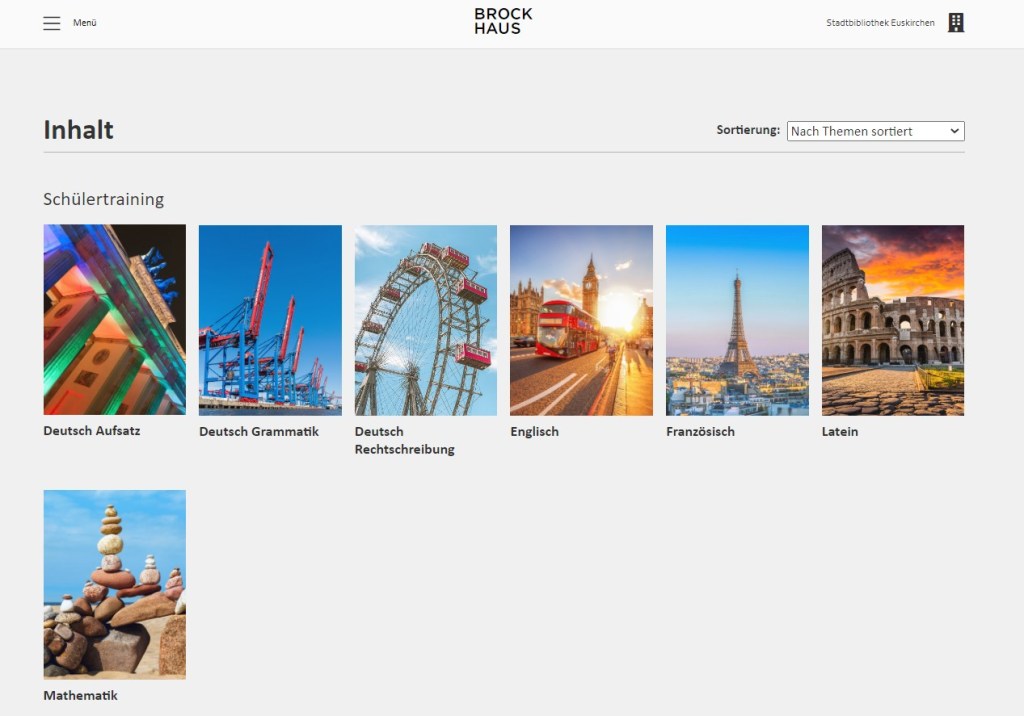Viewport: 1024px width, 716px height.
Task: Click the Menü text label
Action: (85, 23)
